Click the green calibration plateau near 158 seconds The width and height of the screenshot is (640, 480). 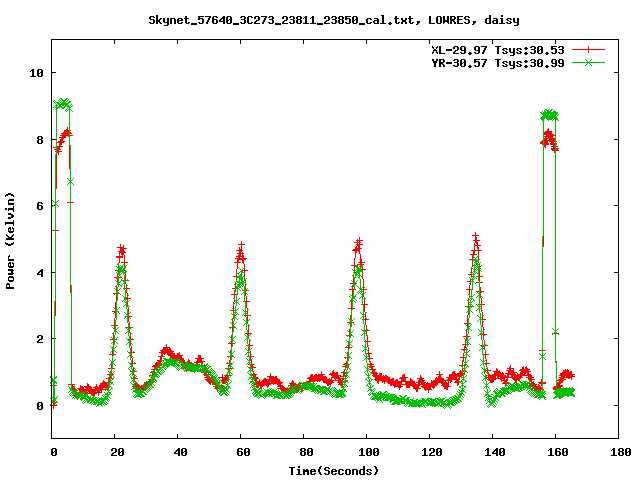549,115
